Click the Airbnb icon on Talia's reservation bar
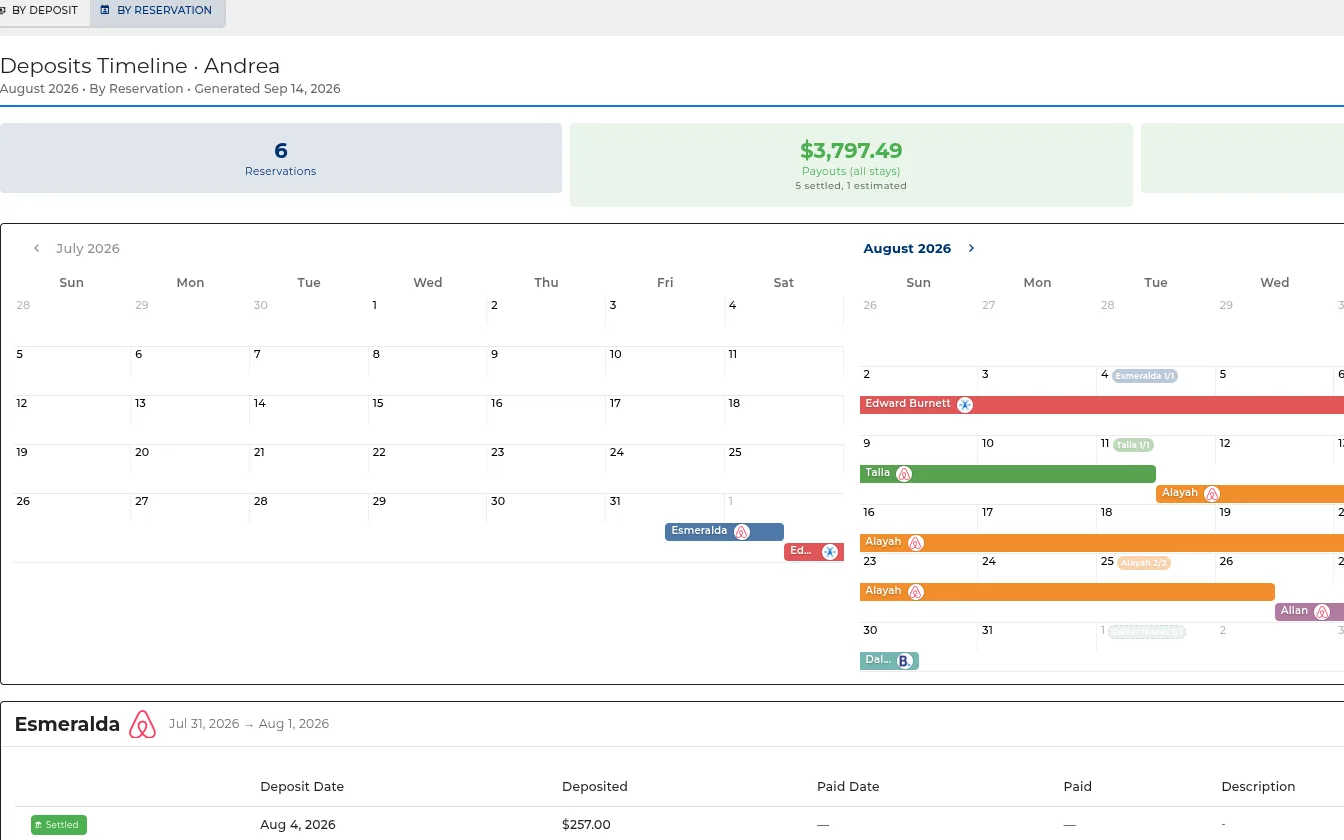 coord(904,474)
